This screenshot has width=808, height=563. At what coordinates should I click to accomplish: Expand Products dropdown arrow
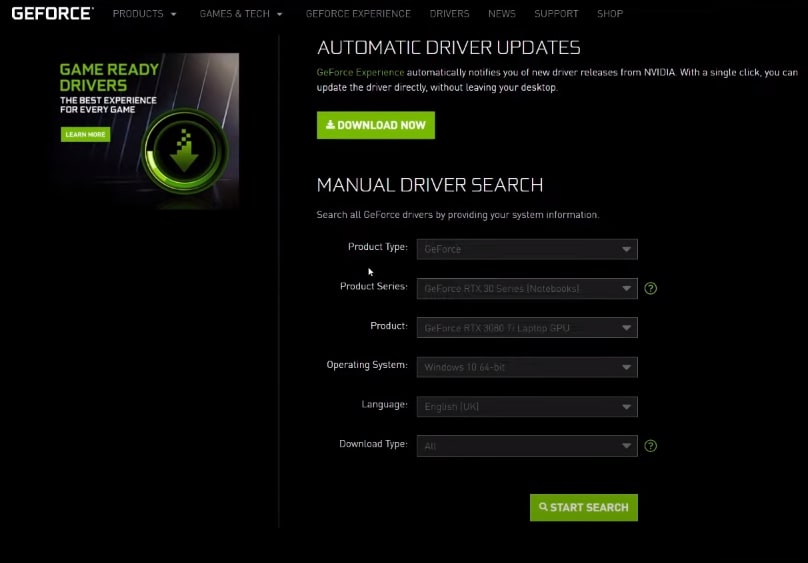click(x=174, y=14)
